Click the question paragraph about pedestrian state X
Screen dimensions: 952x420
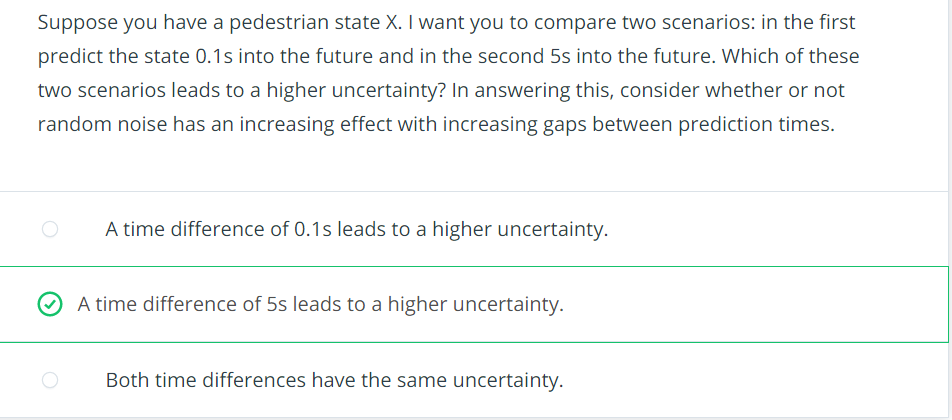(448, 73)
